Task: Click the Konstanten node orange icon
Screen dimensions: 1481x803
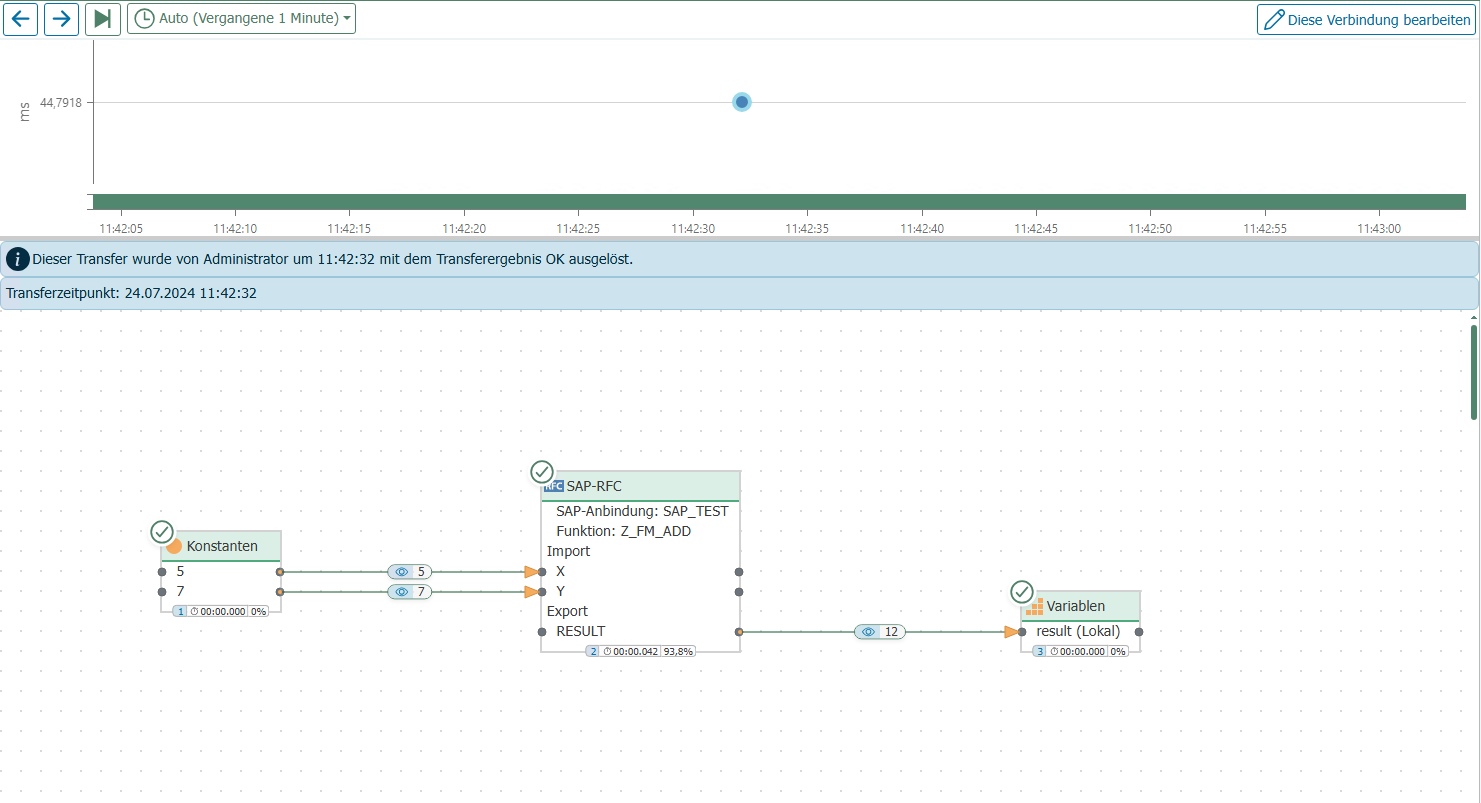Action: coord(174,546)
